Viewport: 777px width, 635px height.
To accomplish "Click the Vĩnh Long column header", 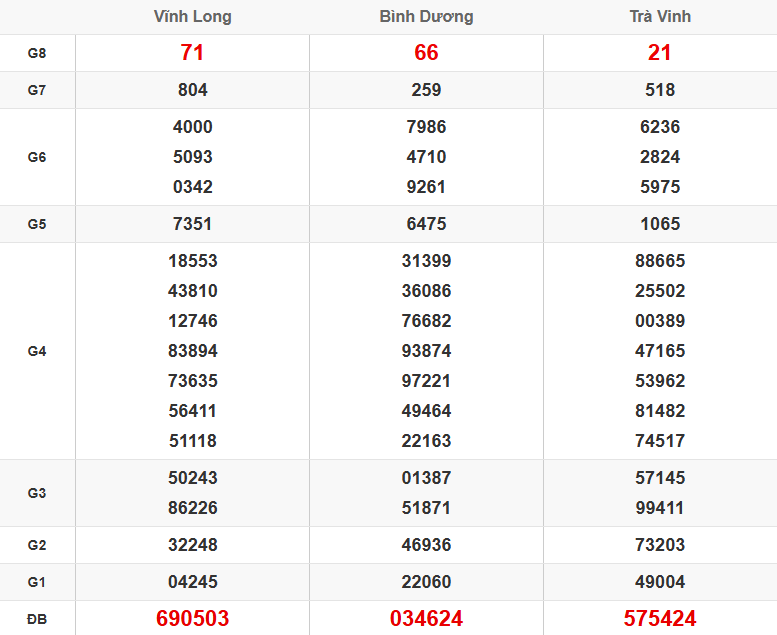I will (192, 16).
